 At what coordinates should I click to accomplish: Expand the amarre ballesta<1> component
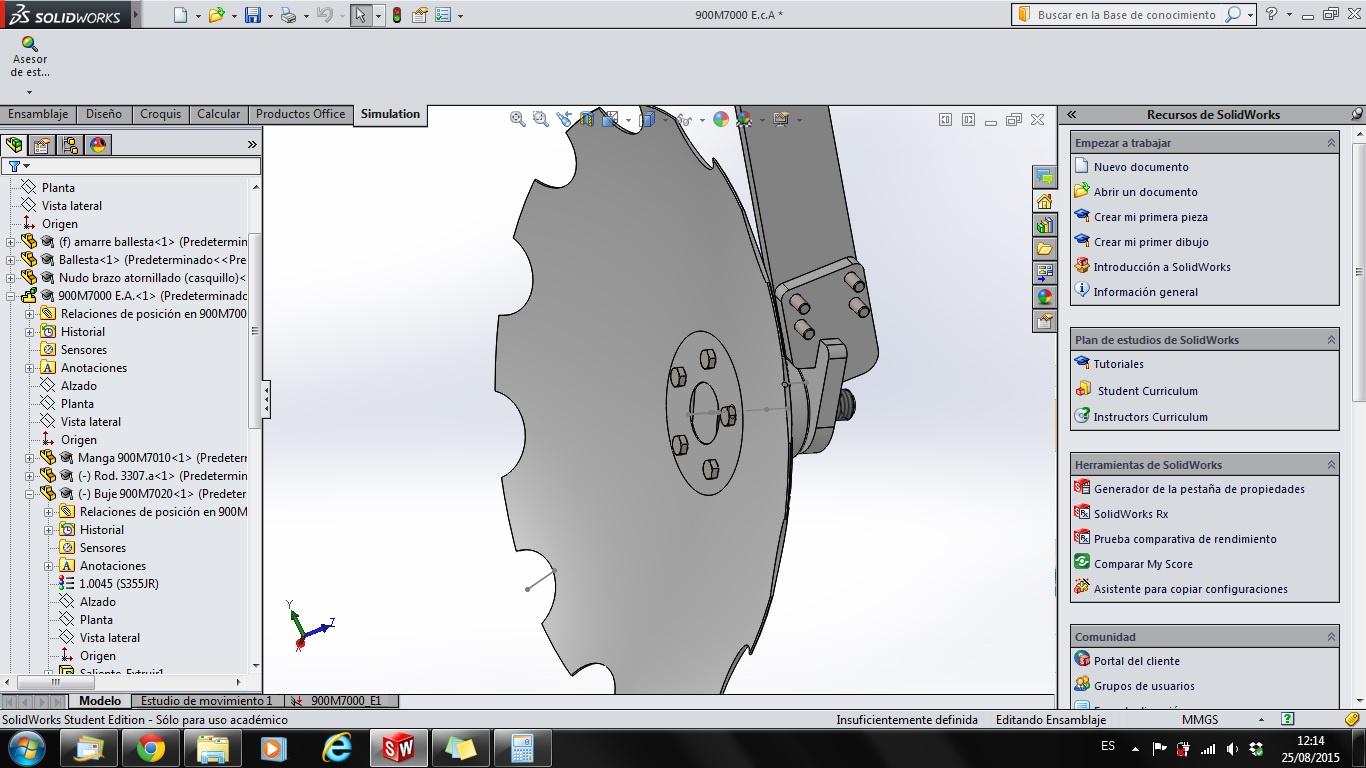click(11, 242)
